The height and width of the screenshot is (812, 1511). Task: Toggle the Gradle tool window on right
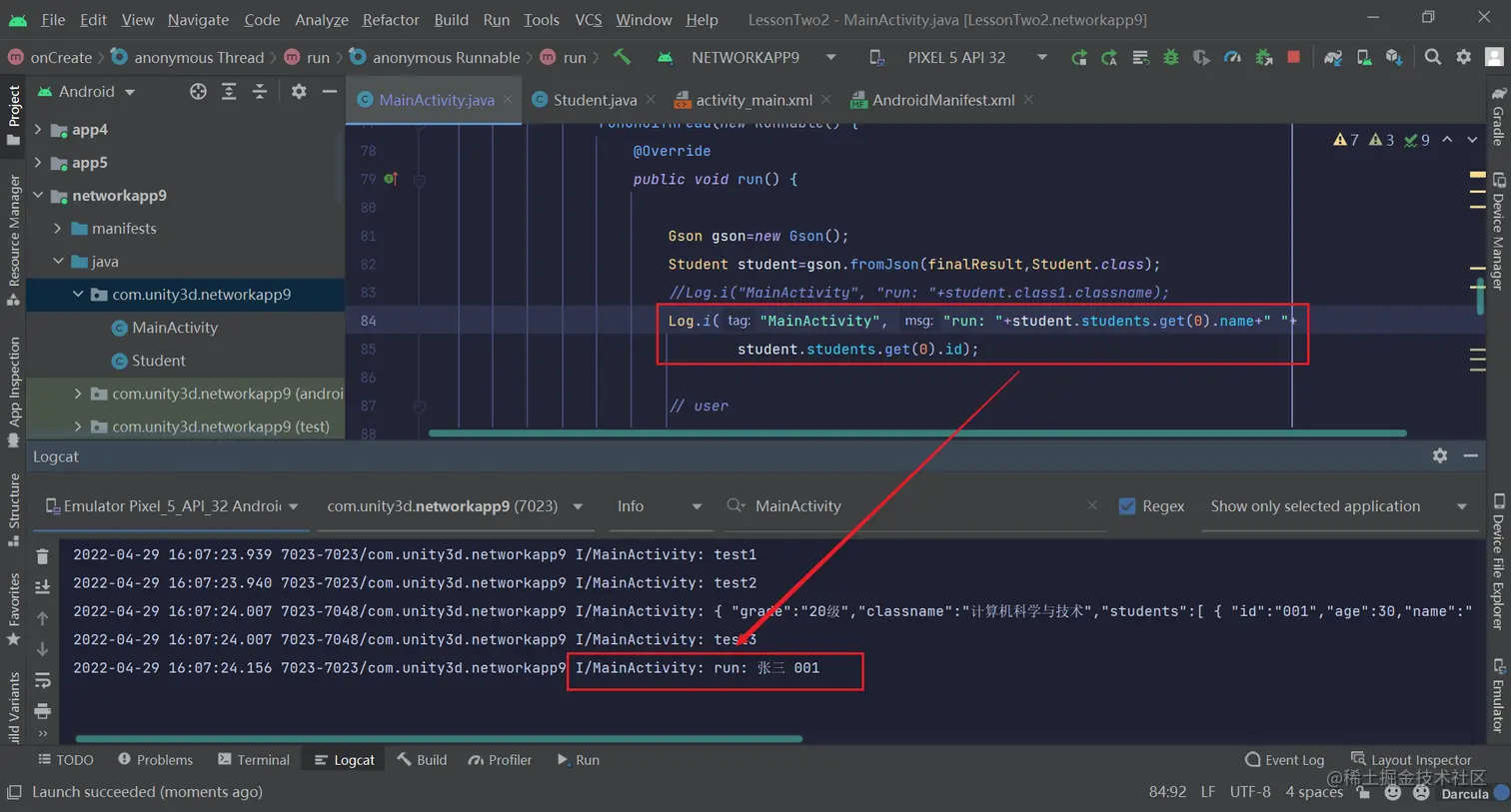coord(1498,117)
